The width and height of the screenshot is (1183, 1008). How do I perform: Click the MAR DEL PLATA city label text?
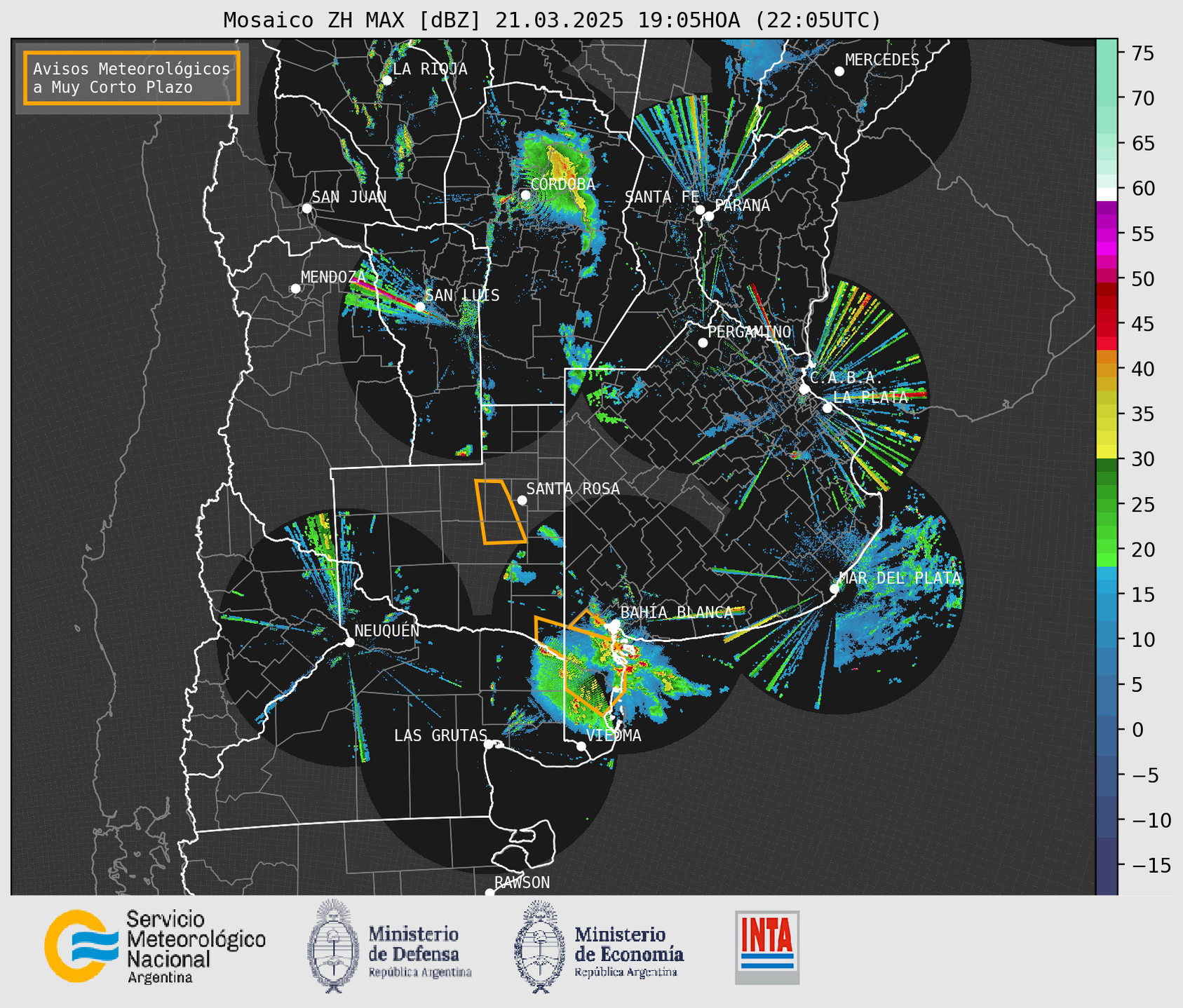coord(900,578)
